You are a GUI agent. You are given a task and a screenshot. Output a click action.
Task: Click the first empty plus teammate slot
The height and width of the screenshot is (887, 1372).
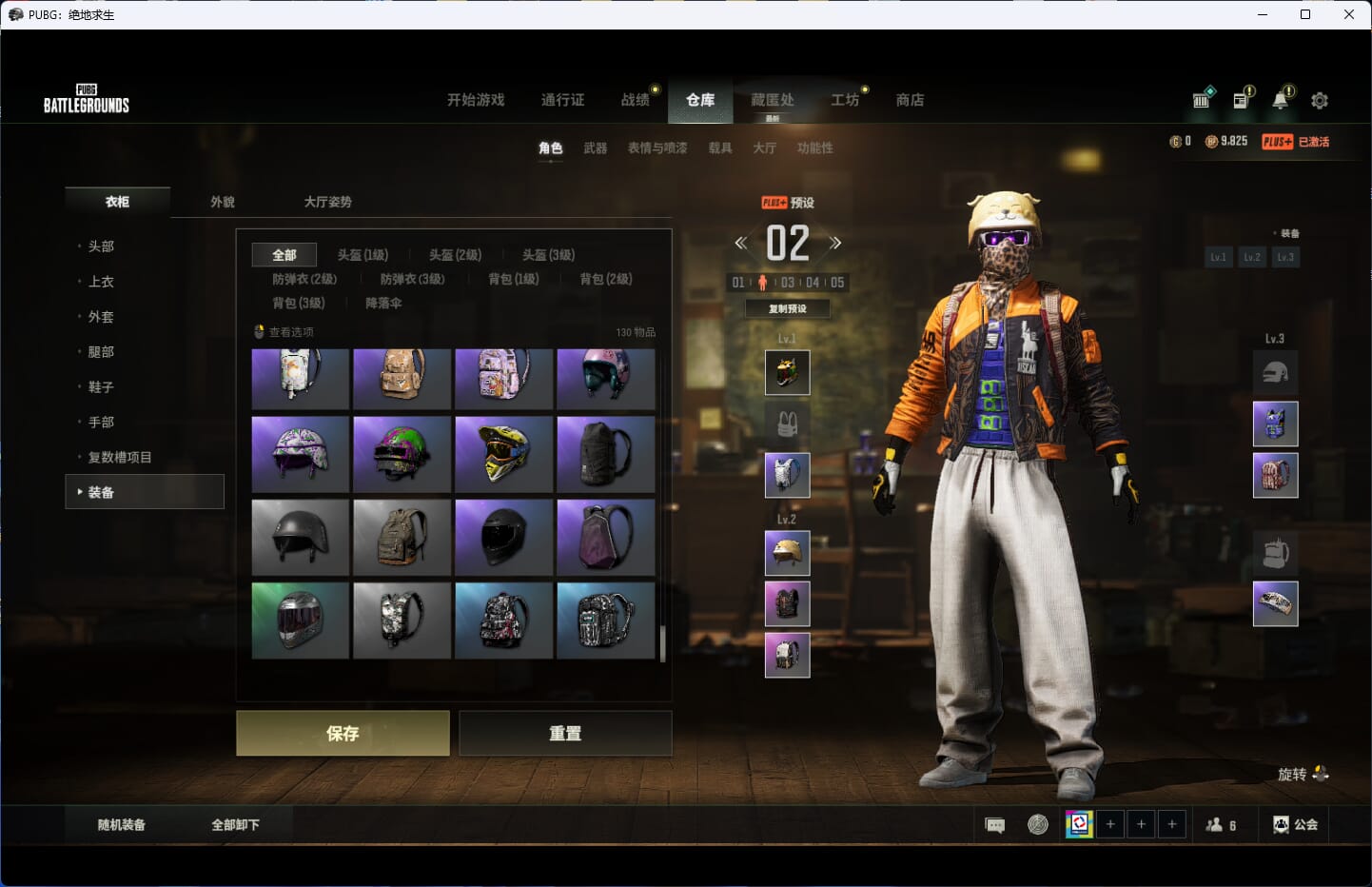1110,824
